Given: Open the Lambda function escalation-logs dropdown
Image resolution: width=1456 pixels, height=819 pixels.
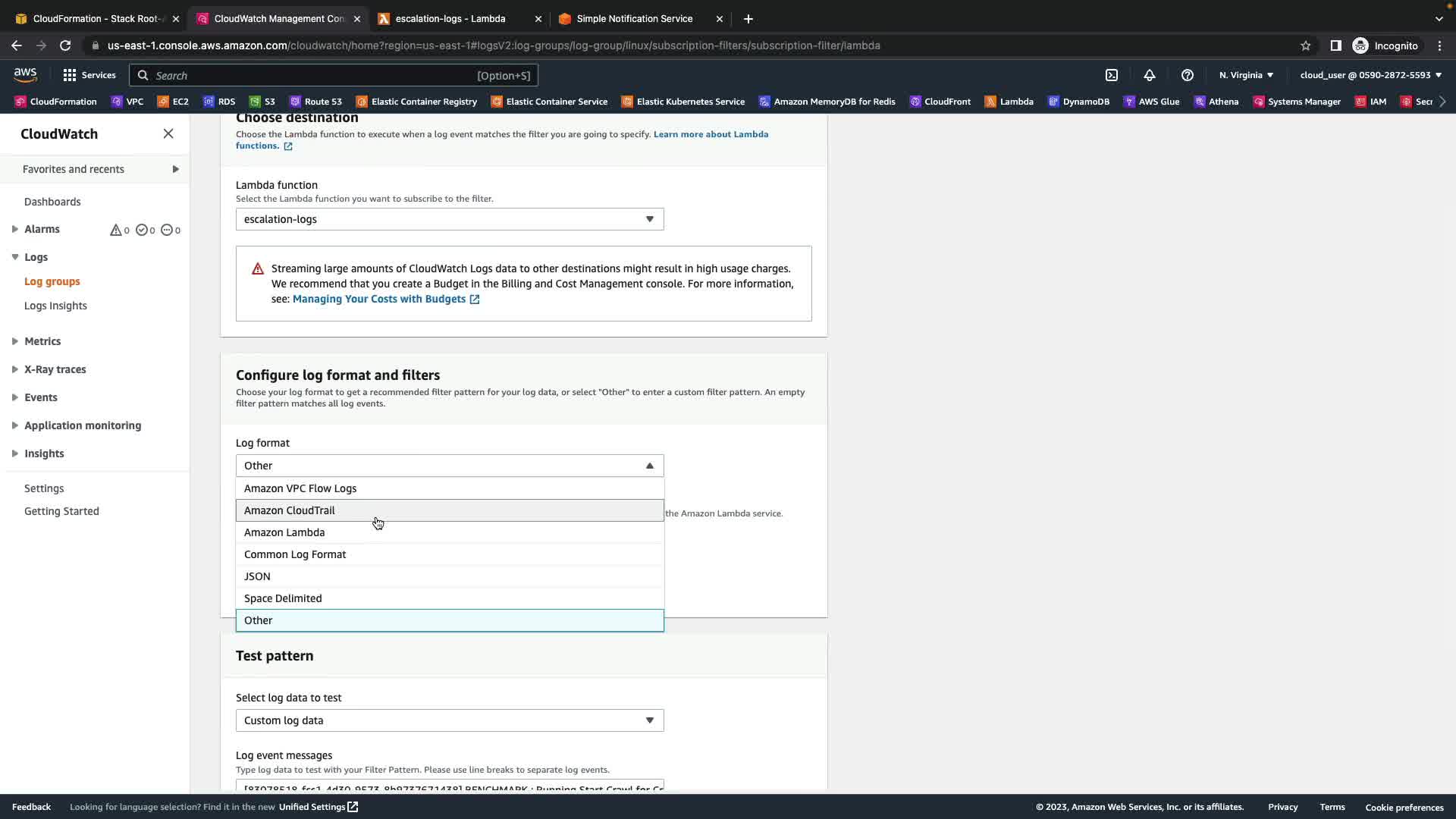Looking at the screenshot, I should click(449, 219).
